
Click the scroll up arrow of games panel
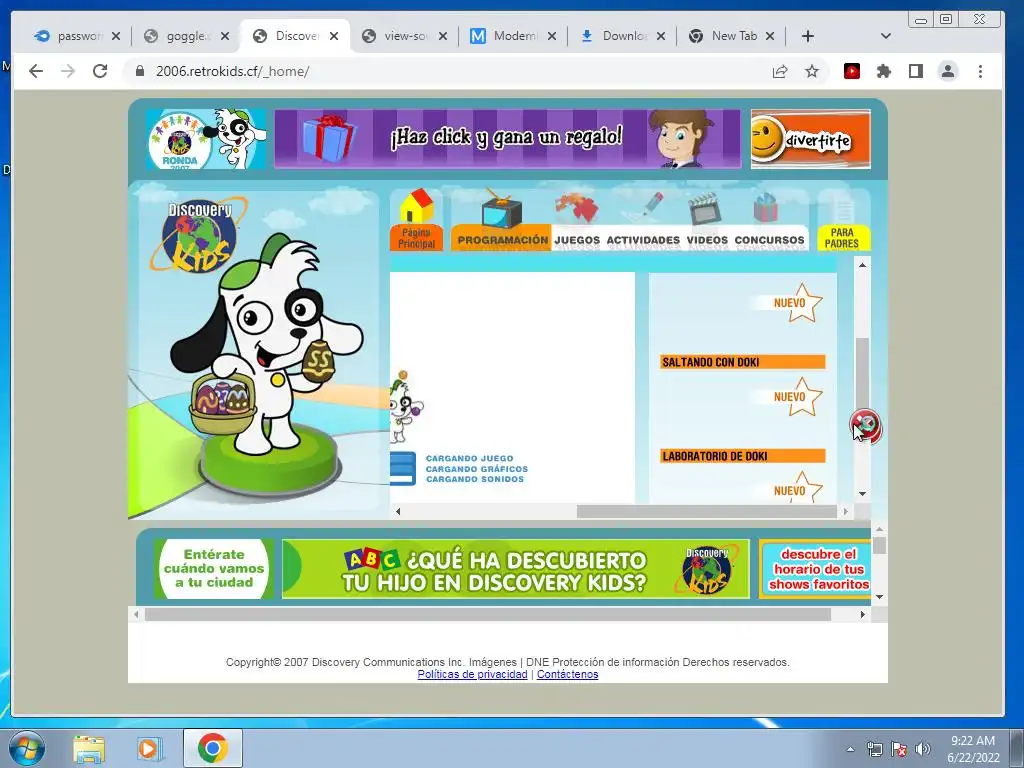862,264
